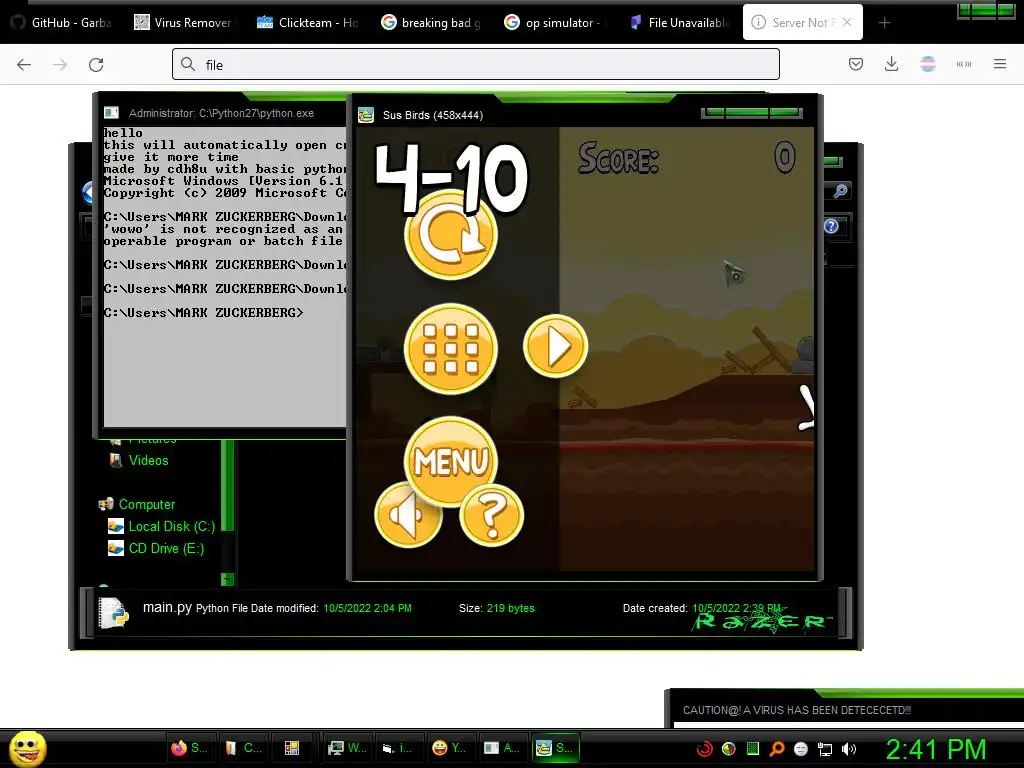Switch to the GitHub - Garba tab
1024x768 pixels.
[x=62, y=22]
